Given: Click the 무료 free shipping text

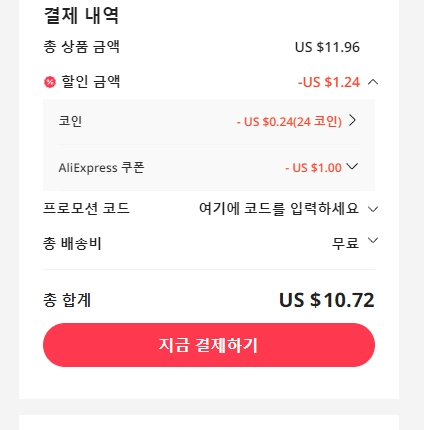Looking at the screenshot, I should (x=345, y=243).
